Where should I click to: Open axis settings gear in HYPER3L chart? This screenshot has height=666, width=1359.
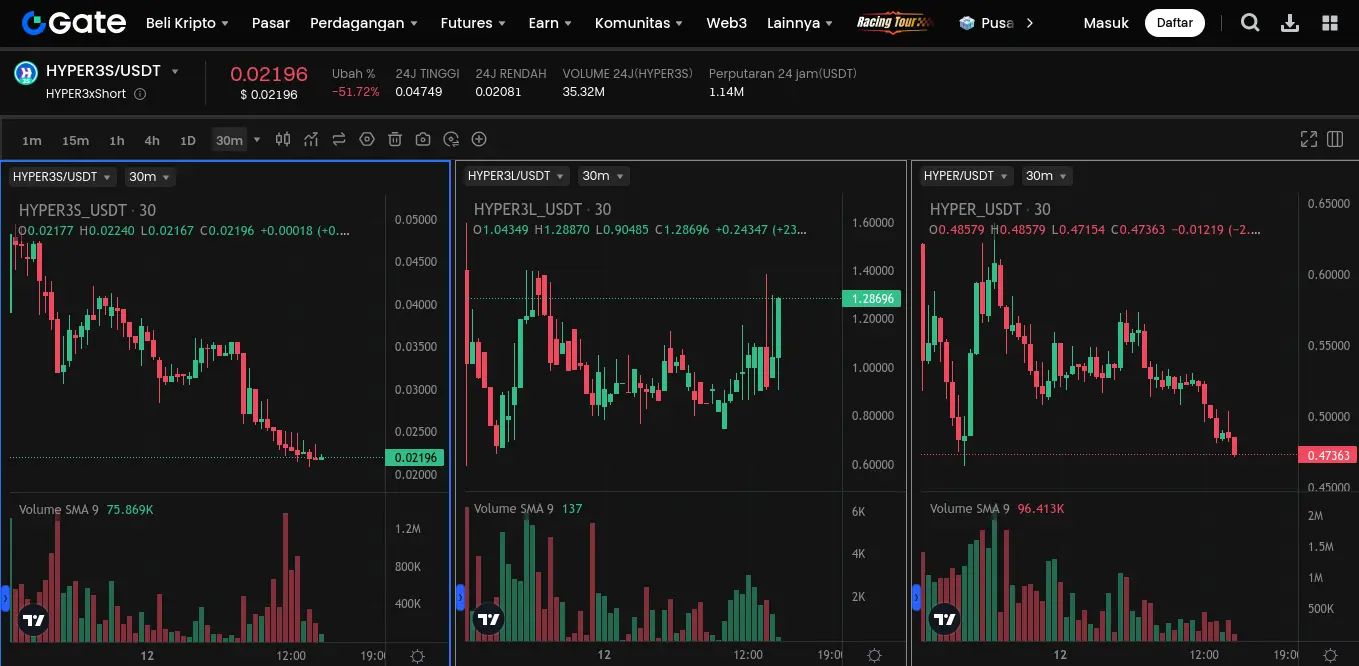[874, 656]
